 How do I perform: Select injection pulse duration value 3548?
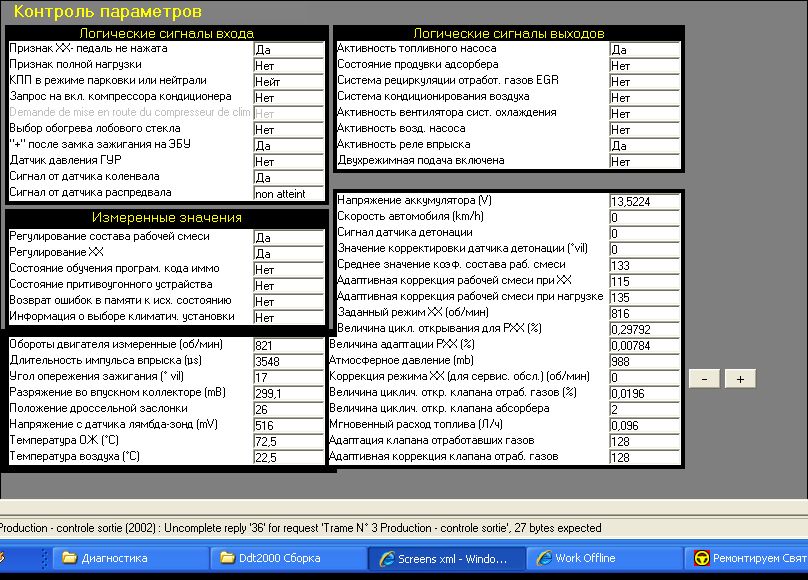point(289,362)
